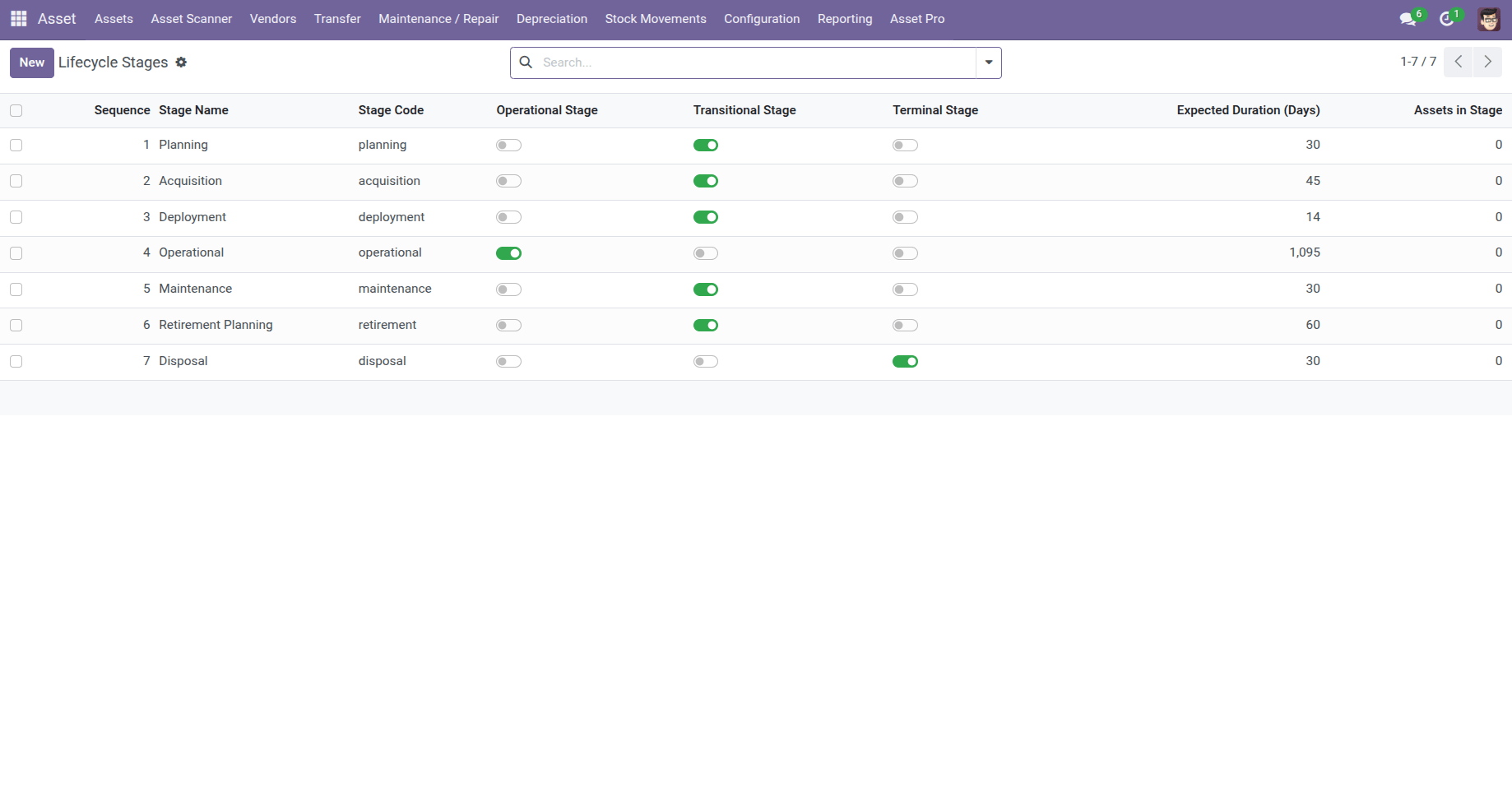The image size is (1512, 787).
Task: Click the 'acquisition' stage code cell
Action: (389, 181)
